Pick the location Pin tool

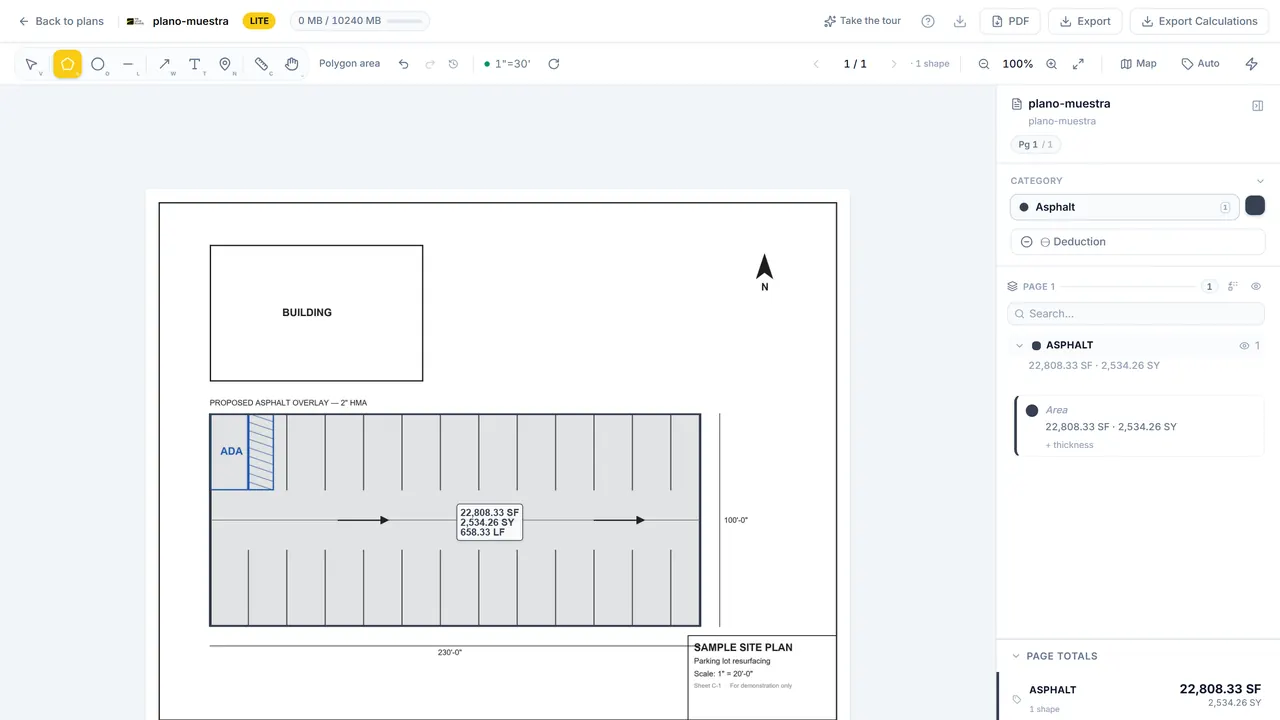(225, 64)
